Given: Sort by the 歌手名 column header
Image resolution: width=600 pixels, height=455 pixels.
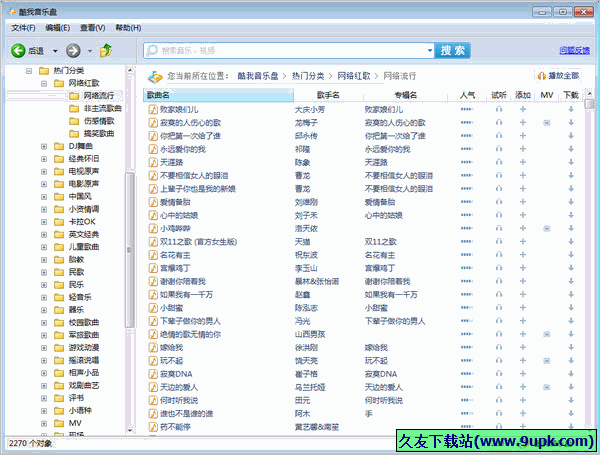Looking at the screenshot, I should click(x=328, y=95).
